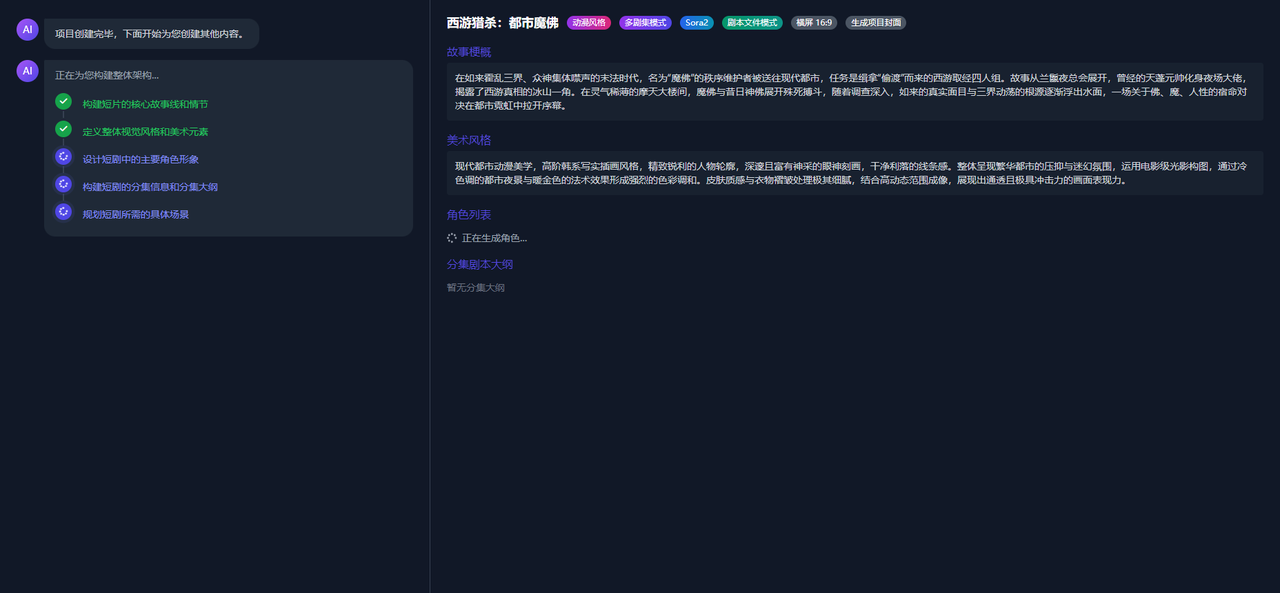Click loading spinner for 规划短剧所需的具体场景

[x=63, y=212]
